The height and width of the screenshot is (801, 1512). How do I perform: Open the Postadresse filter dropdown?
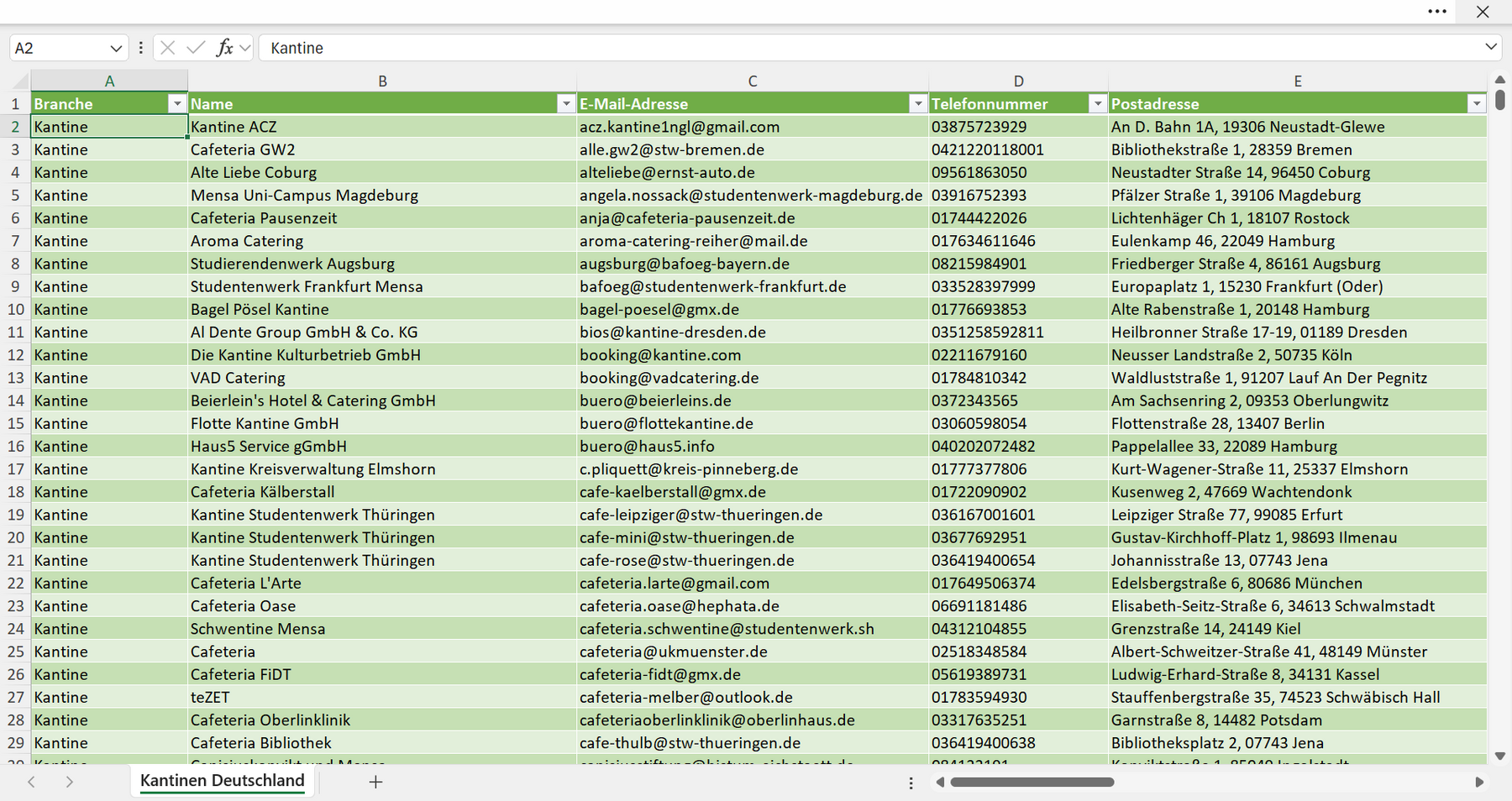pyautogui.click(x=1477, y=103)
